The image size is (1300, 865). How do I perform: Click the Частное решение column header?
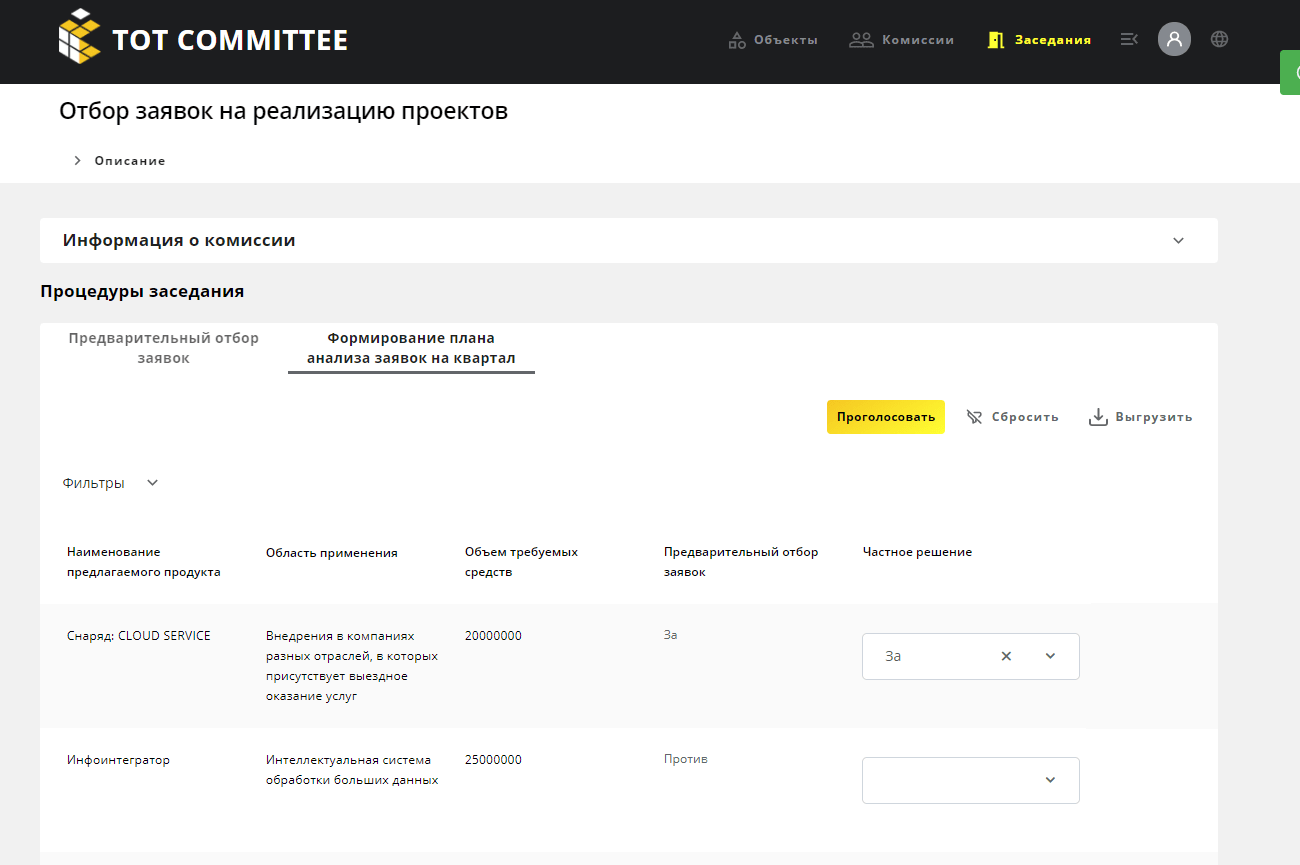pos(917,552)
